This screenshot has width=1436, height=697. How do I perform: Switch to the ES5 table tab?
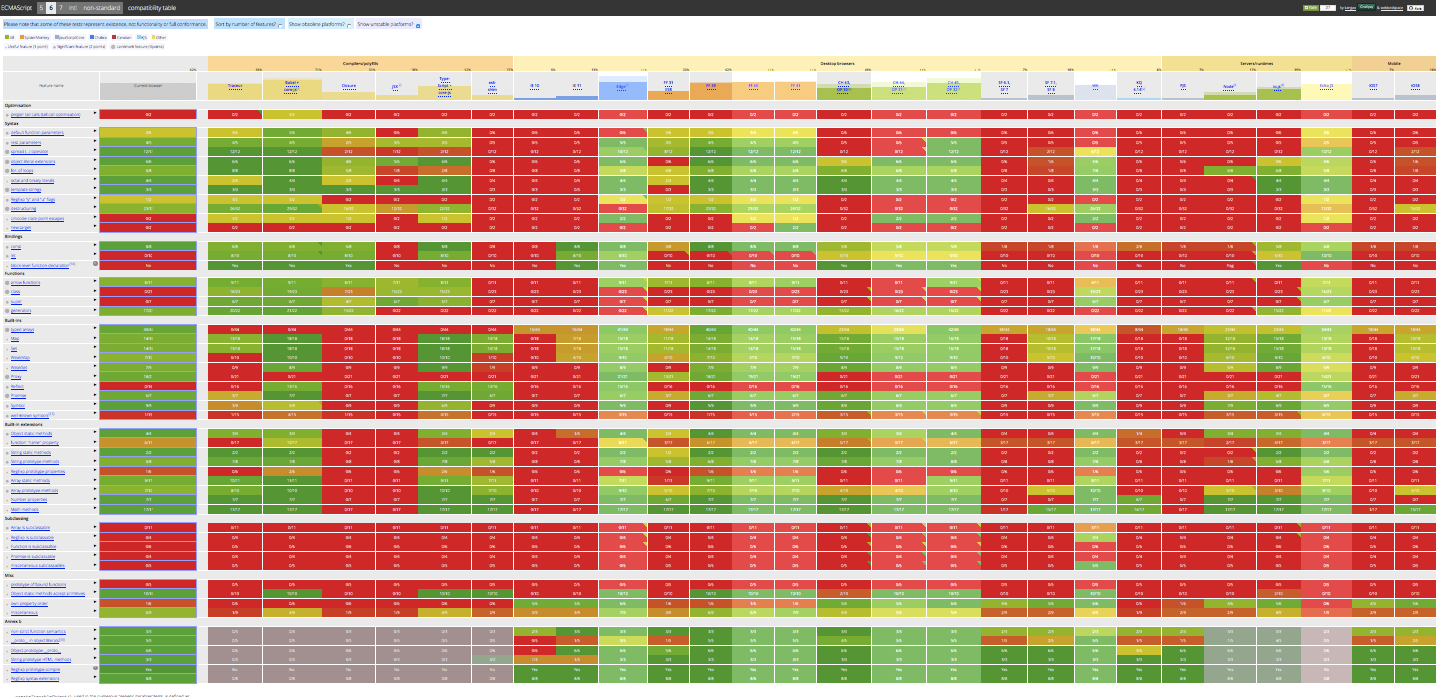[41, 8]
